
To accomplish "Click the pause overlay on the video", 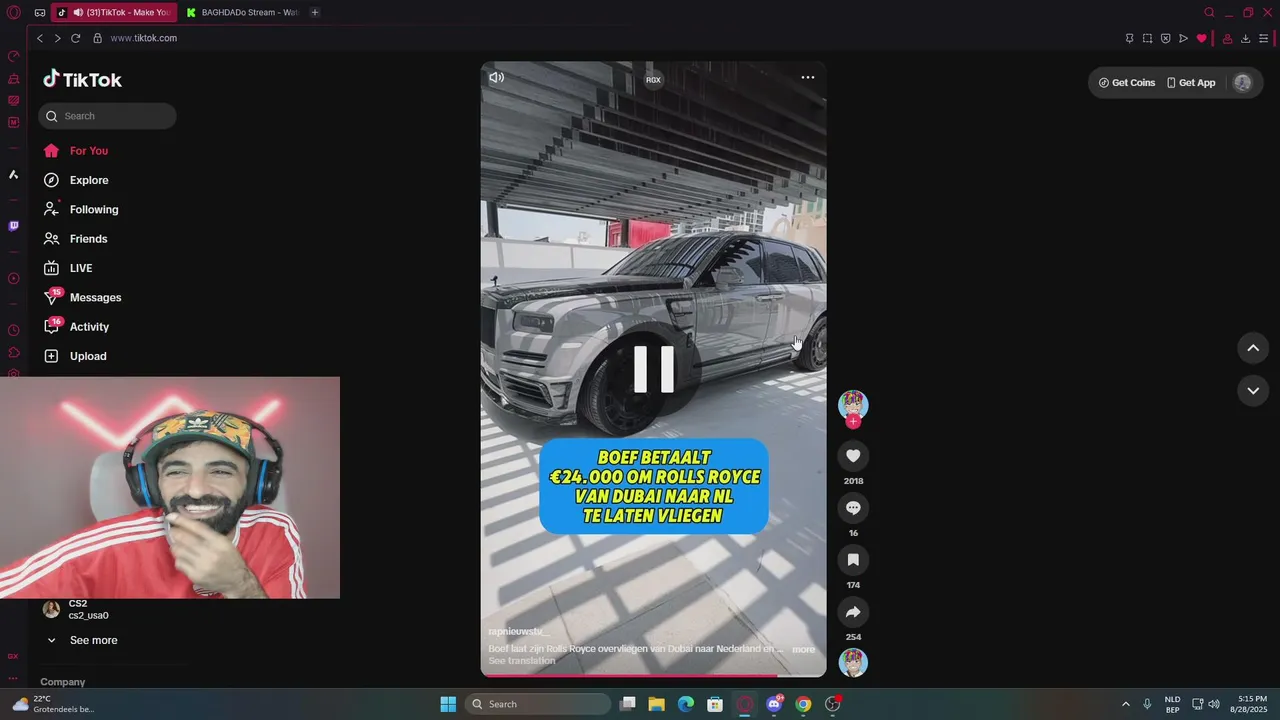I will 654,368.
